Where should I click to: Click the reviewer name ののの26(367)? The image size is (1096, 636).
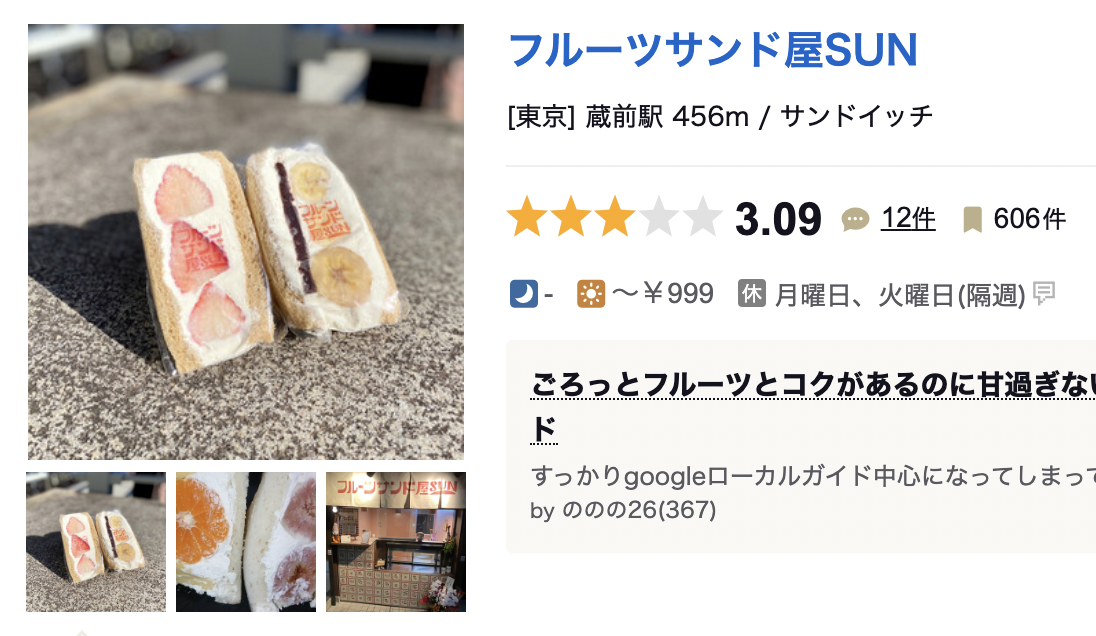coord(639,509)
